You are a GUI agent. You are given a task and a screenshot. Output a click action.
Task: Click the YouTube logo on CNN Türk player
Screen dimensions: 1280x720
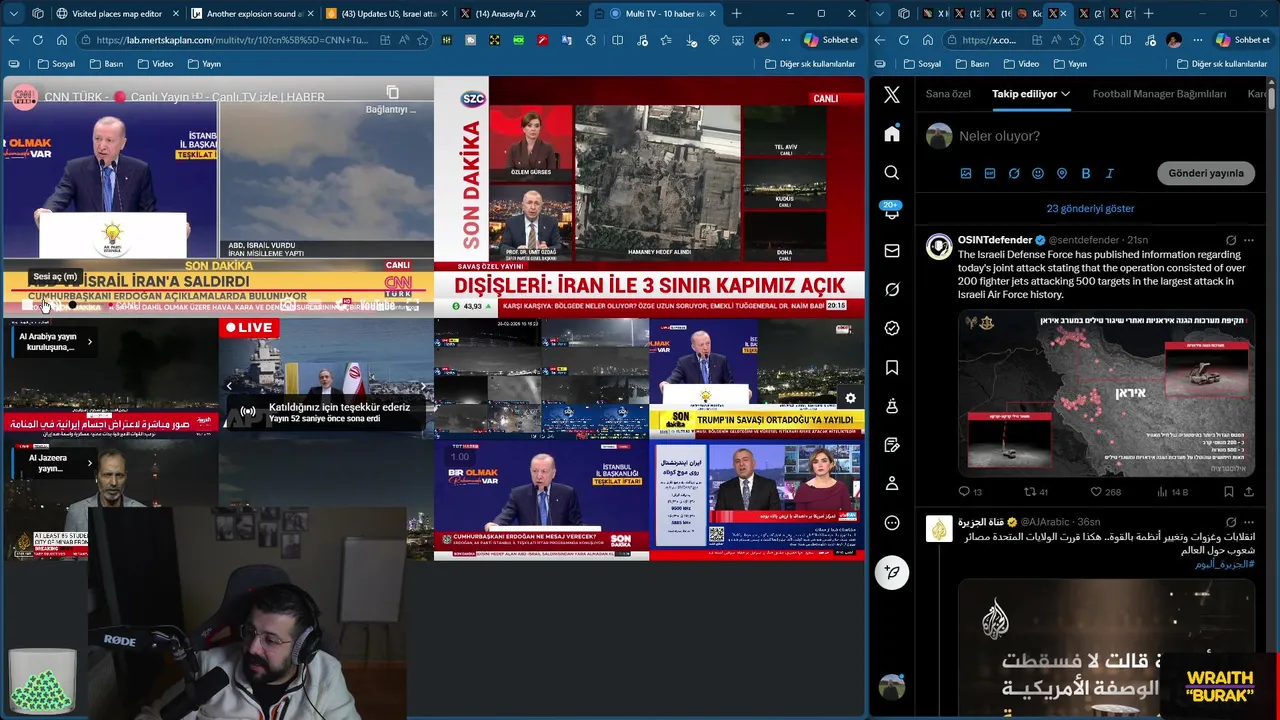click(377, 306)
